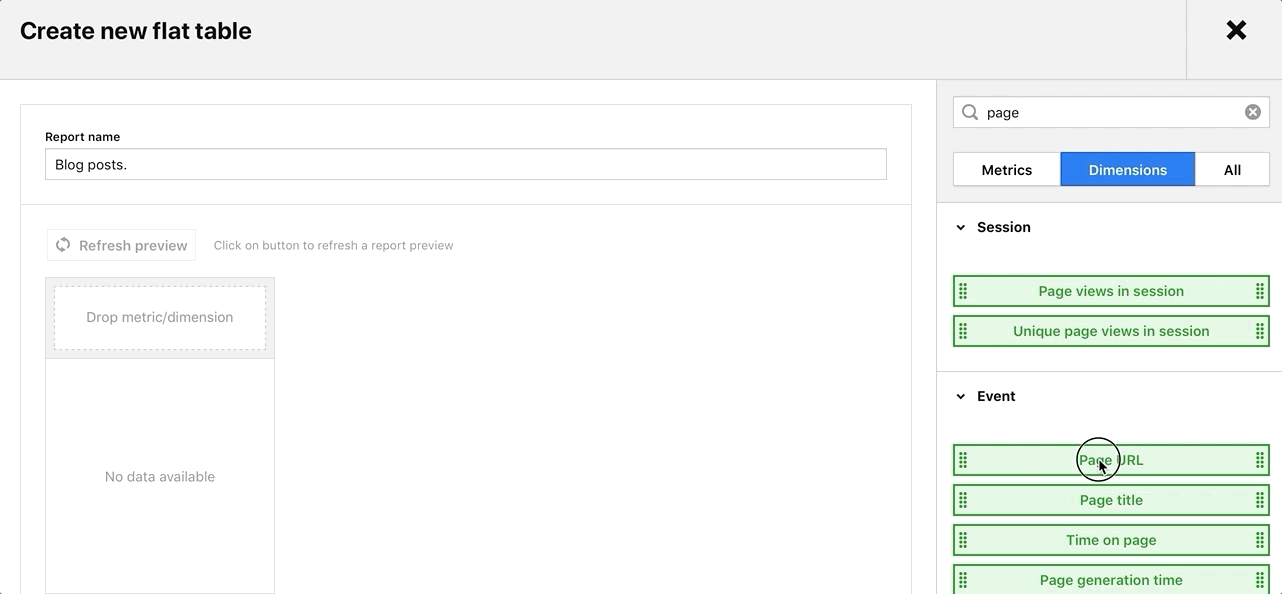The width and height of the screenshot is (1282, 594).
Task: Grab left drag handle of Page title
Action: click(963, 500)
